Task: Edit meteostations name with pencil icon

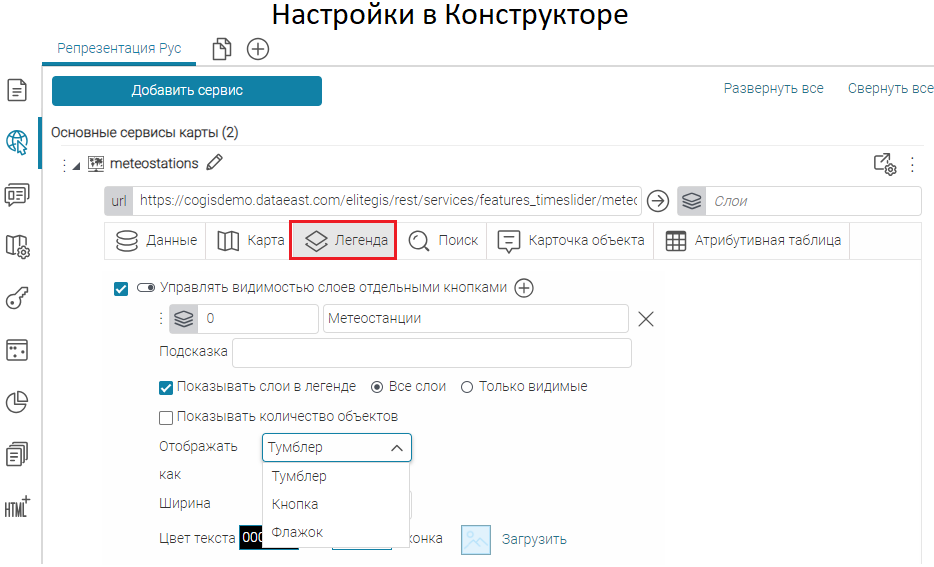Action: point(214,163)
